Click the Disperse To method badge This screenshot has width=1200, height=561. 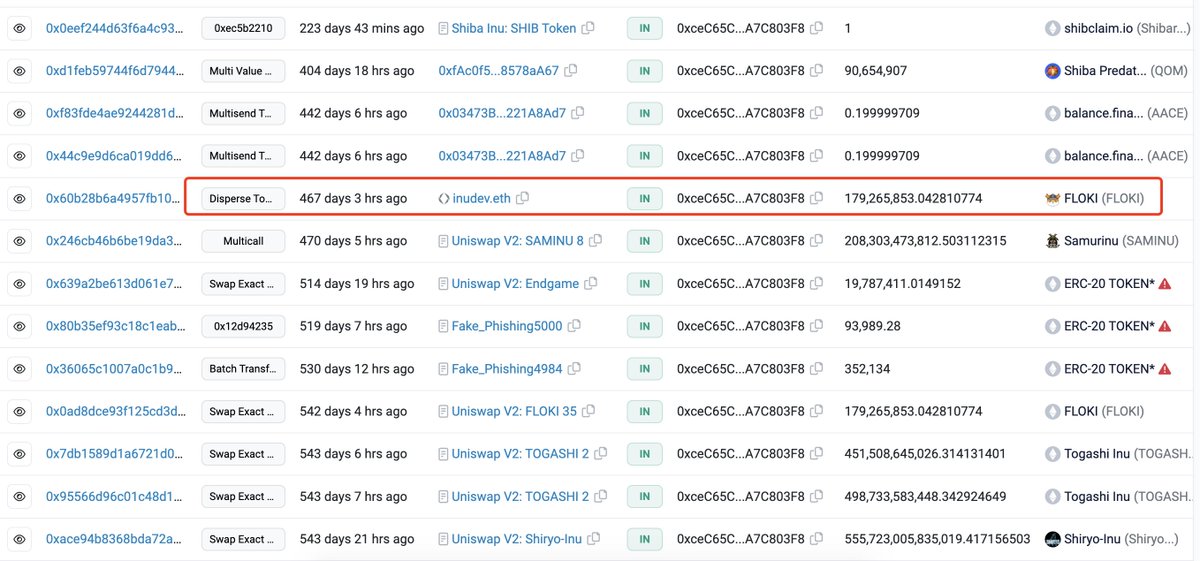[x=243, y=199]
